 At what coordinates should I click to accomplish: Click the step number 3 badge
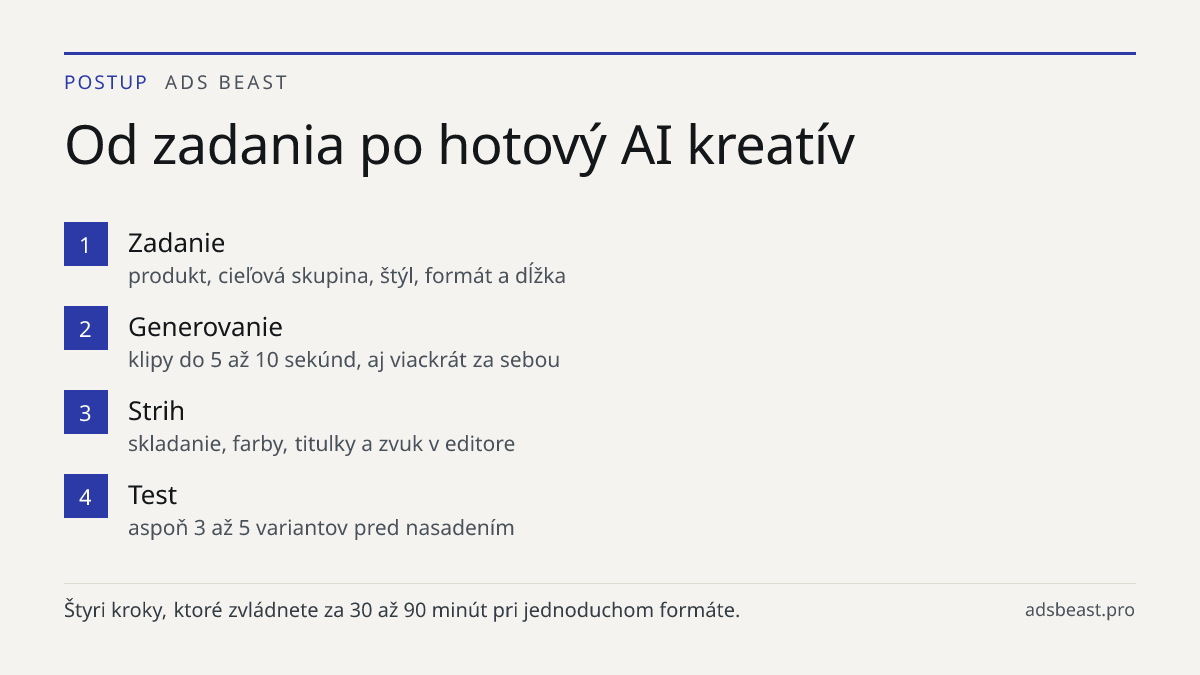[x=86, y=412]
